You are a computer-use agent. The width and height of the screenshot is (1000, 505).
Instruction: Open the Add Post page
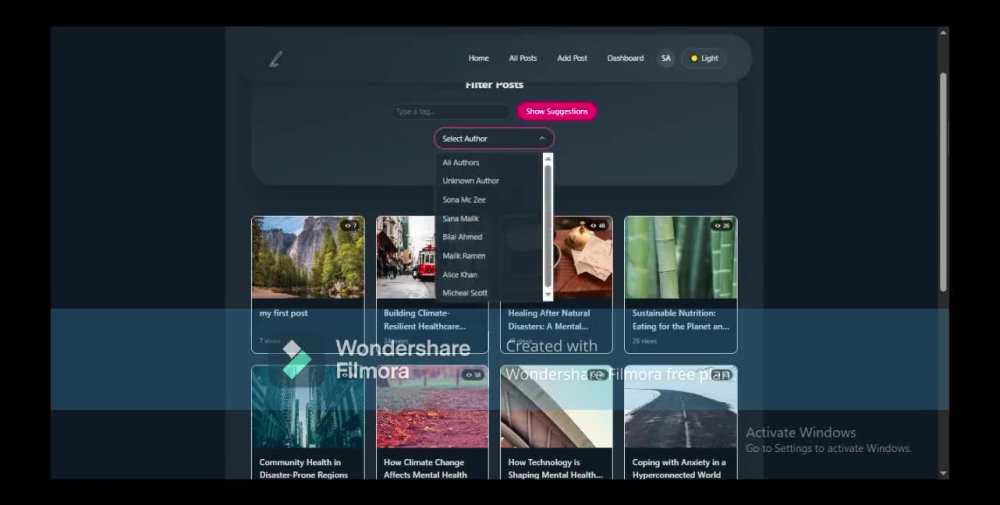pyautogui.click(x=572, y=58)
